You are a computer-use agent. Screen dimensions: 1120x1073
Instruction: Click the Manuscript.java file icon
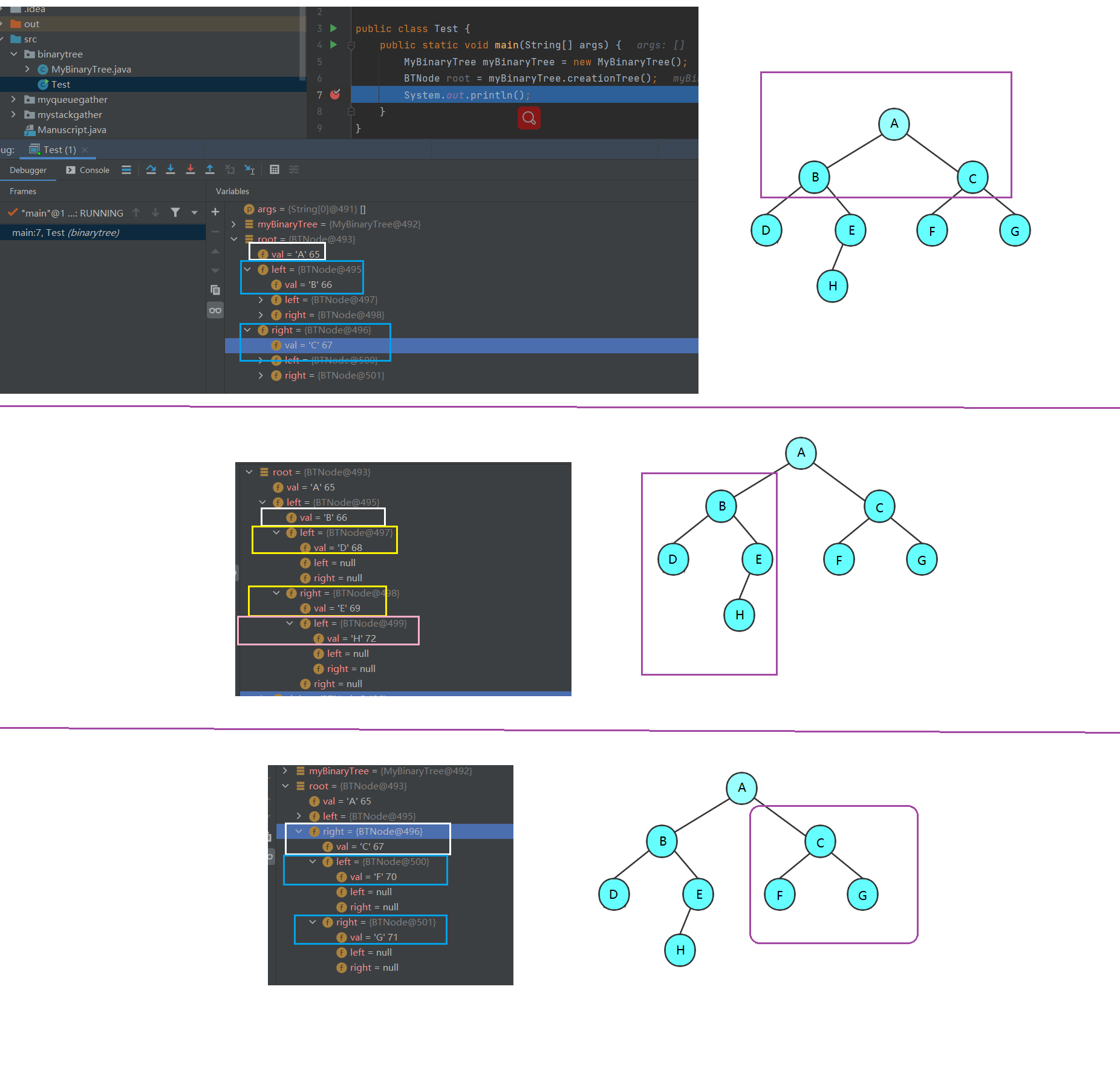click(x=30, y=130)
